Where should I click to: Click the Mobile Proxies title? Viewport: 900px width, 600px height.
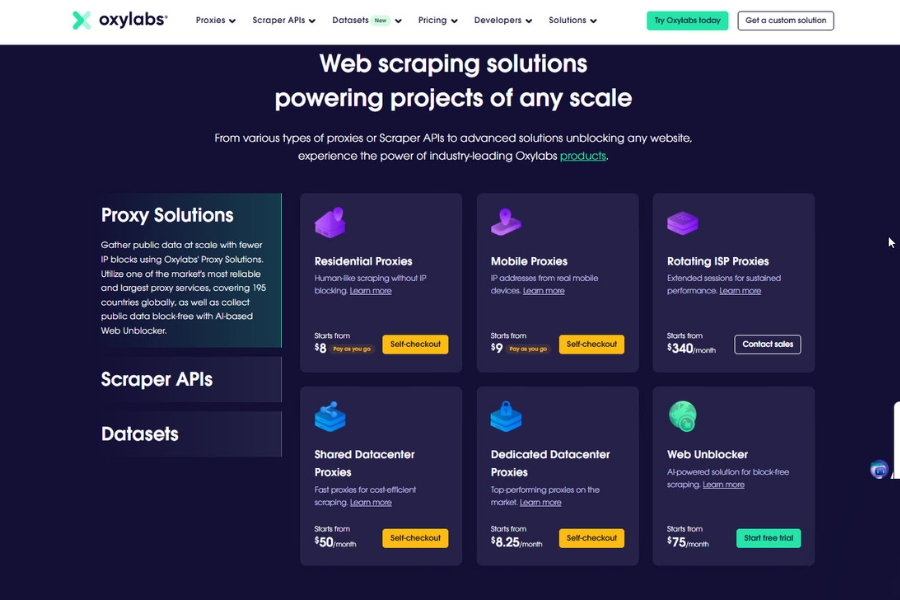point(529,261)
